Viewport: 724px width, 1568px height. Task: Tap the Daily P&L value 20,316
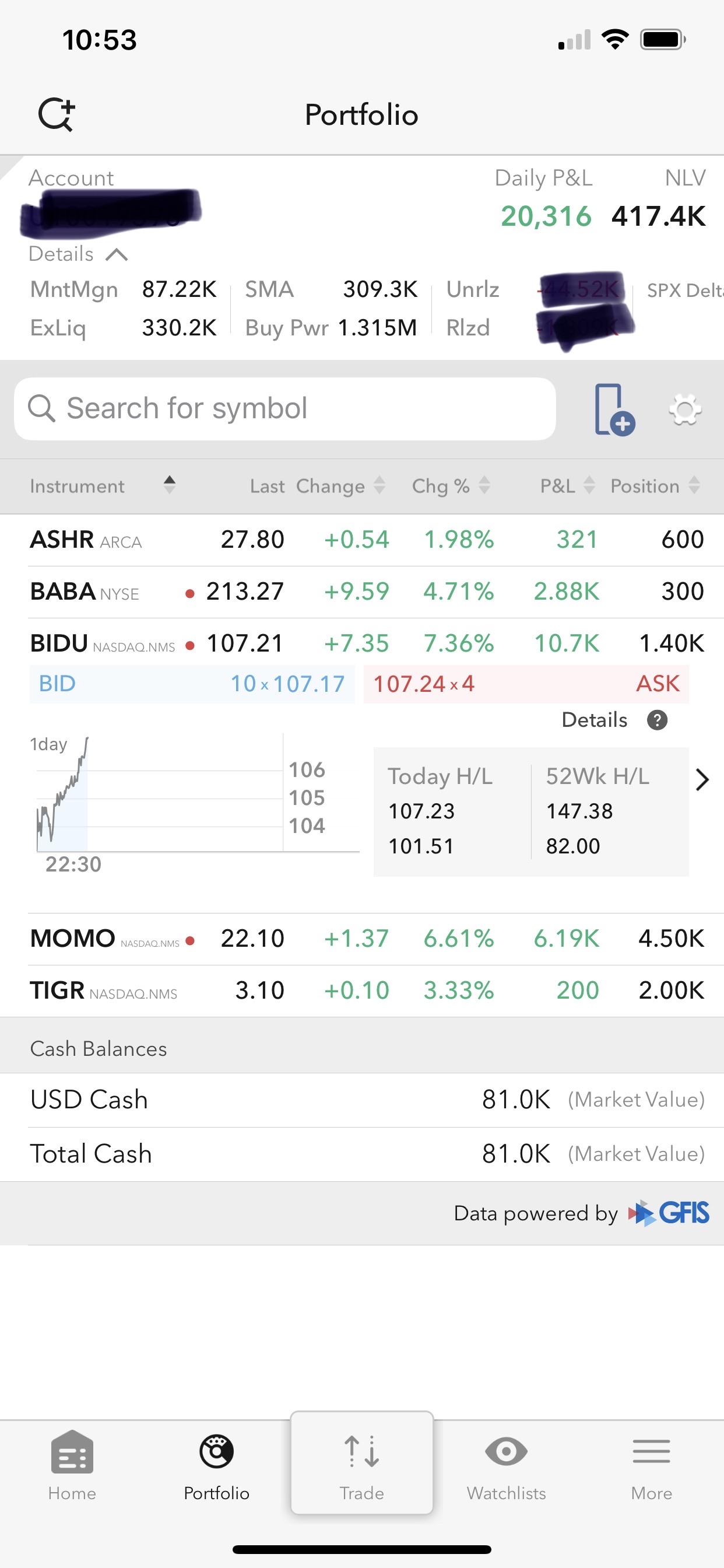coord(546,216)
